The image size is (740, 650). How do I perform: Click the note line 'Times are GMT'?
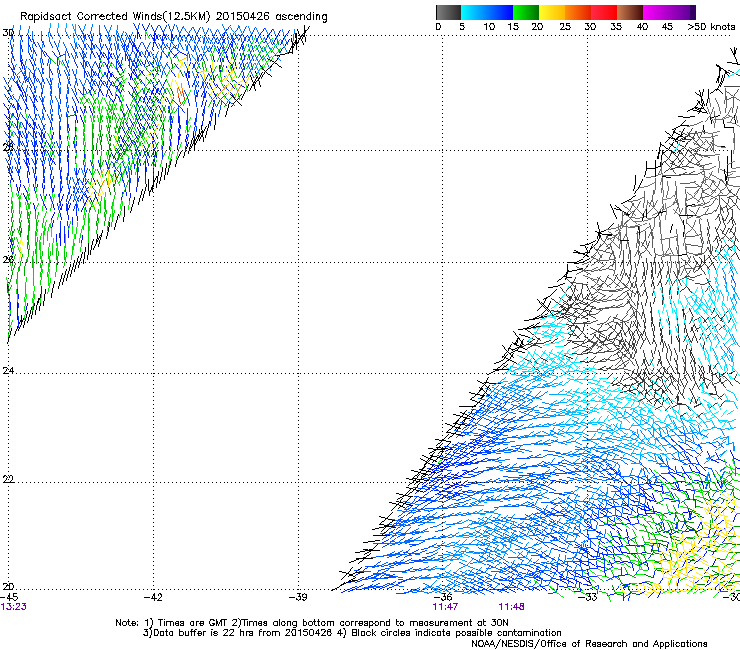pyautogui.click(x=193, y=623)
